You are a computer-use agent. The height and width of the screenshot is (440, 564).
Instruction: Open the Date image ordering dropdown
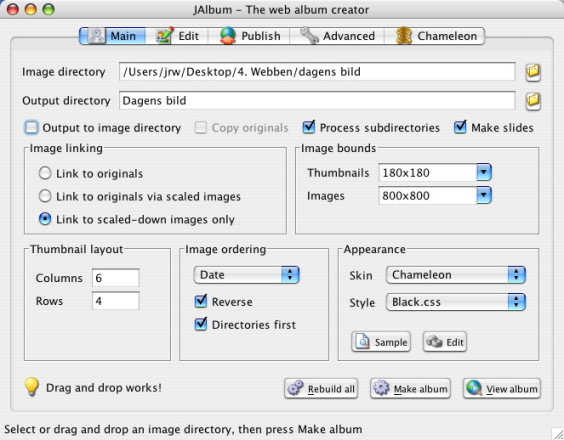click(x=246, y=275)
